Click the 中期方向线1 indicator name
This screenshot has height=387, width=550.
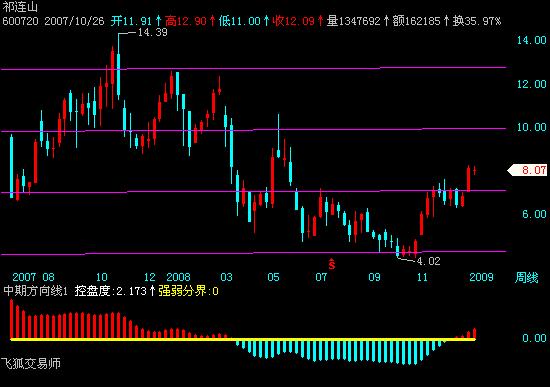point(35,291)
